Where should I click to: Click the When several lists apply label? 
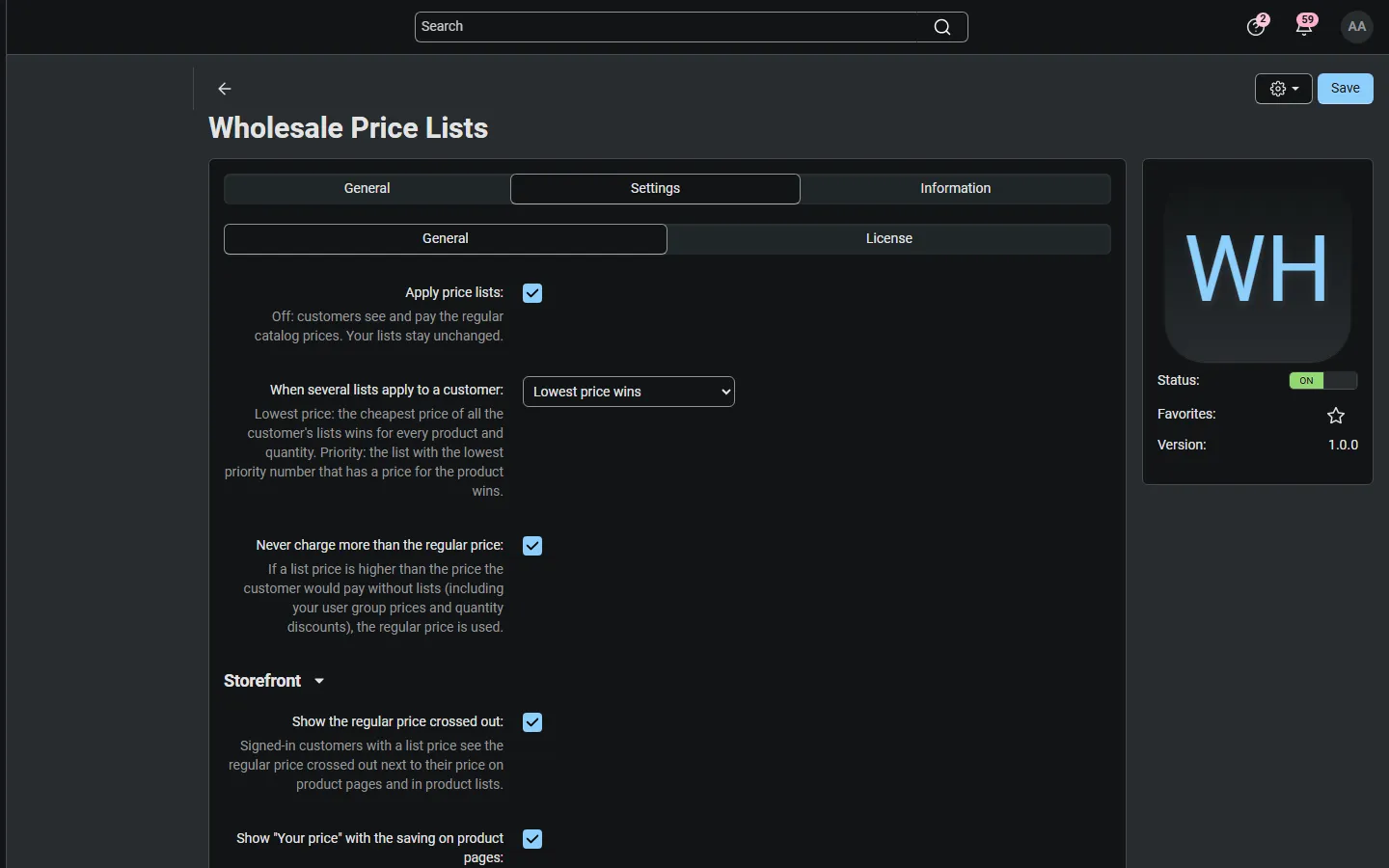[387, 390]
